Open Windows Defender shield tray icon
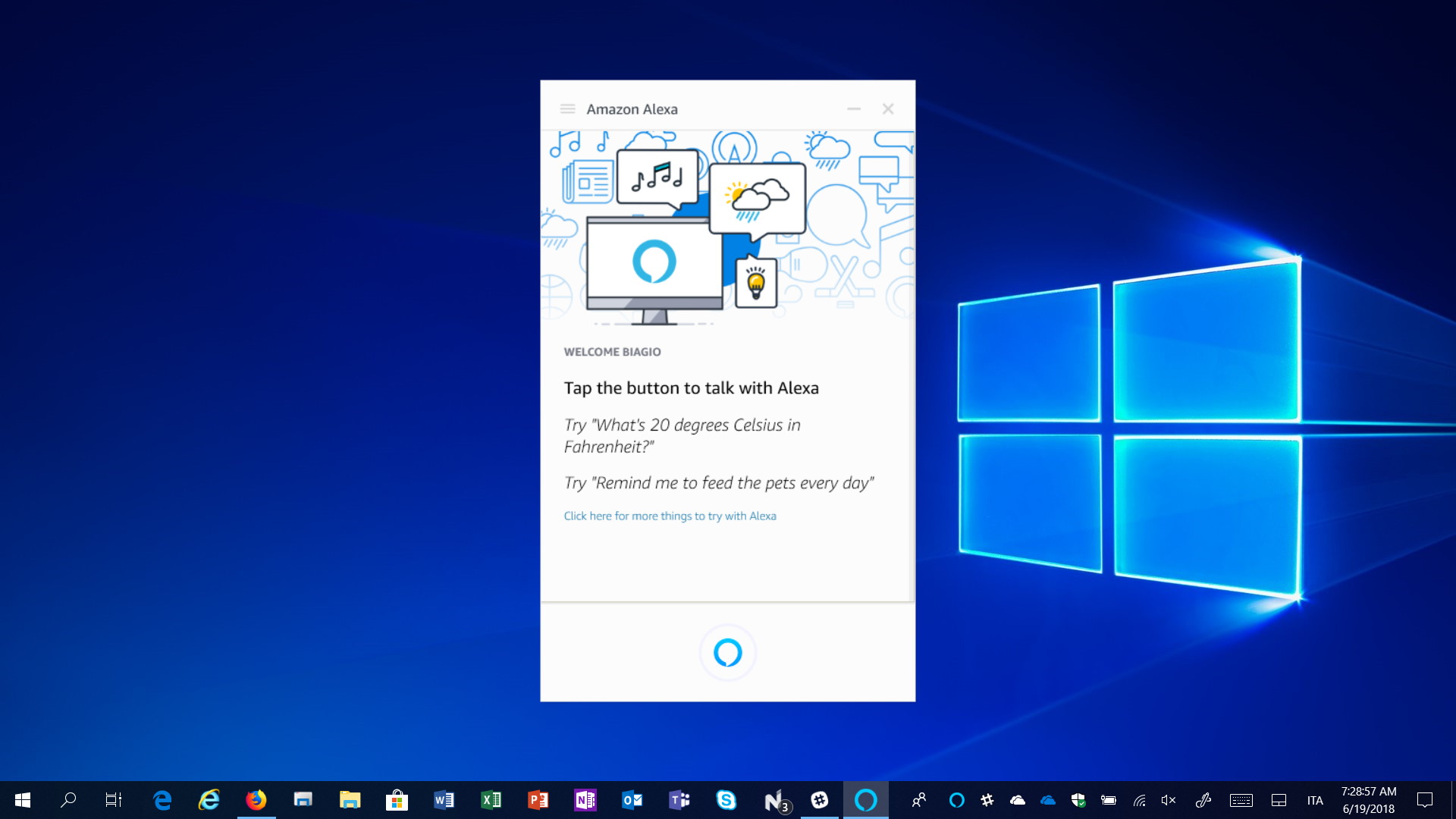 click(x=1078, y=800)
